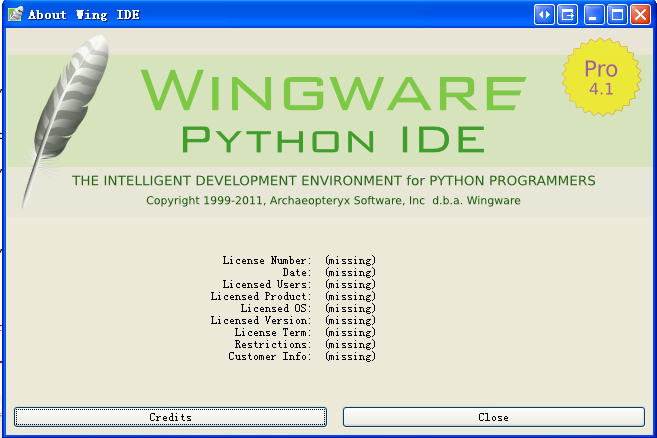Close the About Wing IDE dialog
Image resolution: width=657 pixels, height=438 pixels.
[x=494, y=417]
